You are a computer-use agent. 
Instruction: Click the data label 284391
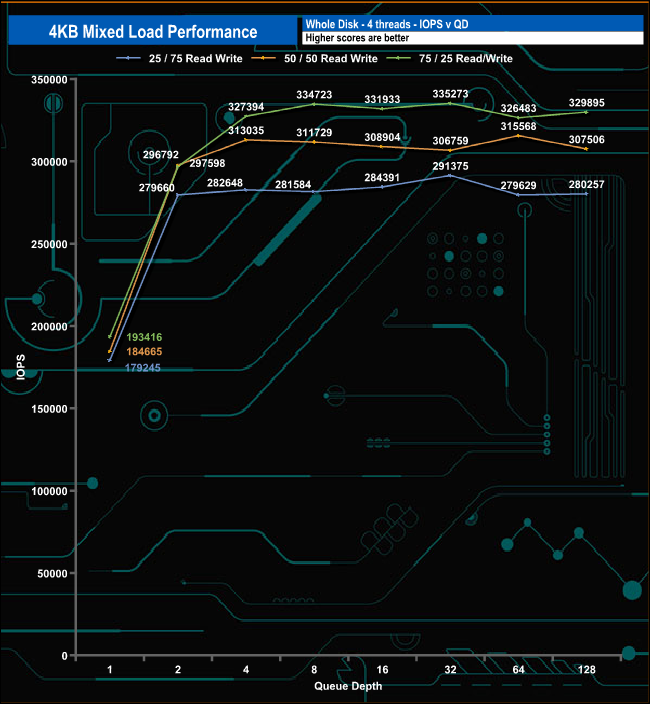[x=382, y=178]
